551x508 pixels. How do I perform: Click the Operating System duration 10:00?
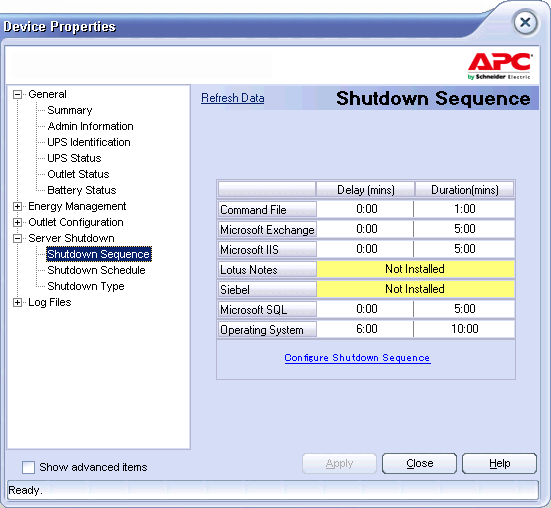pyautogui.click(x=465, y=329)
